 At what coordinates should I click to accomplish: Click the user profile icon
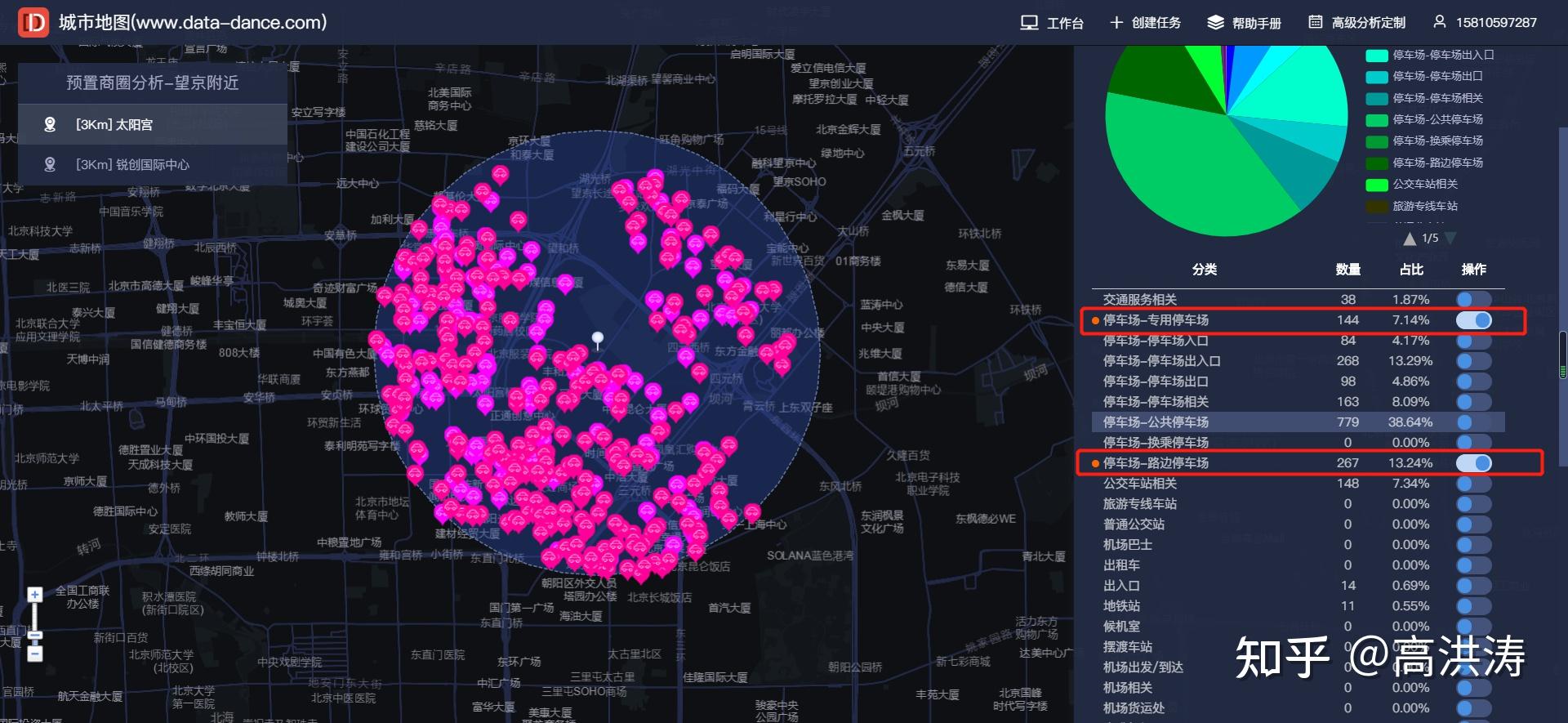(x=1439, y=22)
